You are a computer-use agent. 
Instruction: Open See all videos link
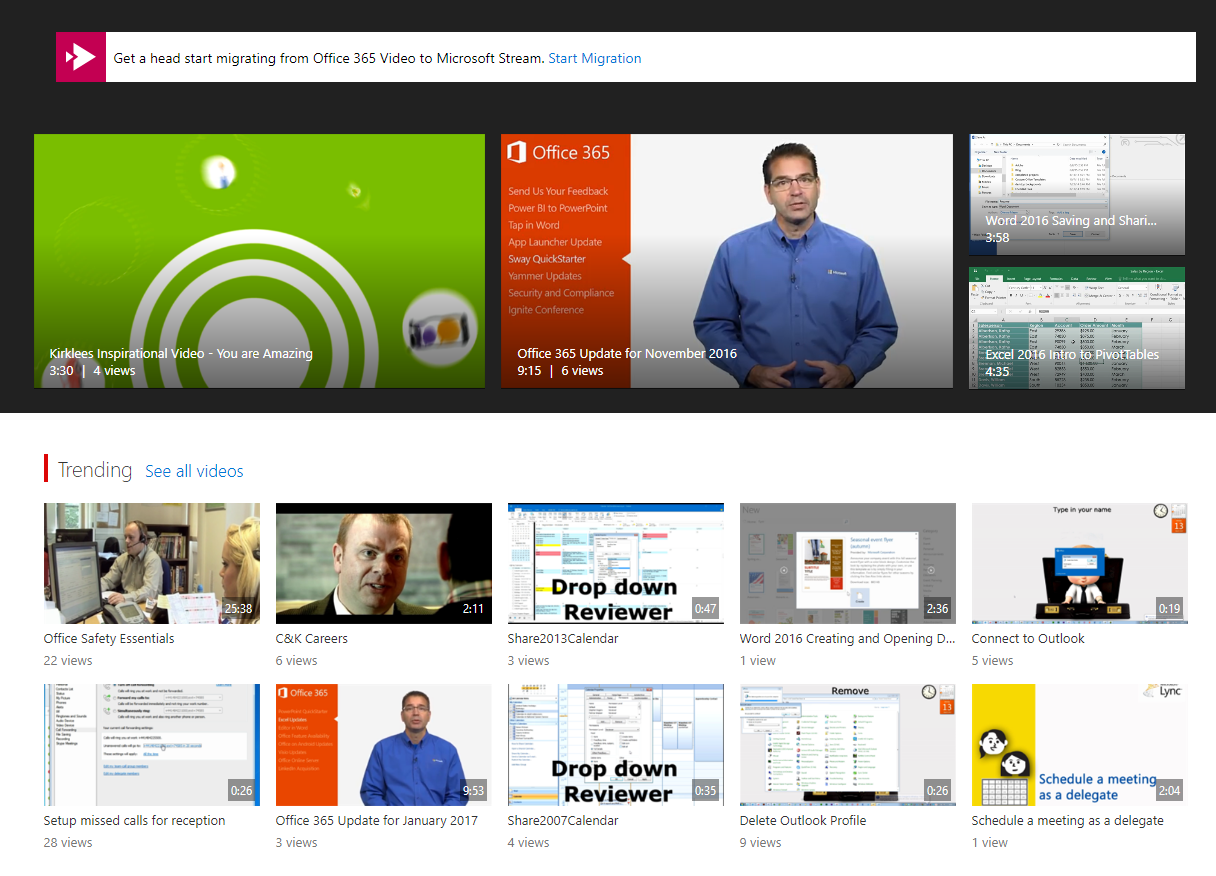click(194, 471)
